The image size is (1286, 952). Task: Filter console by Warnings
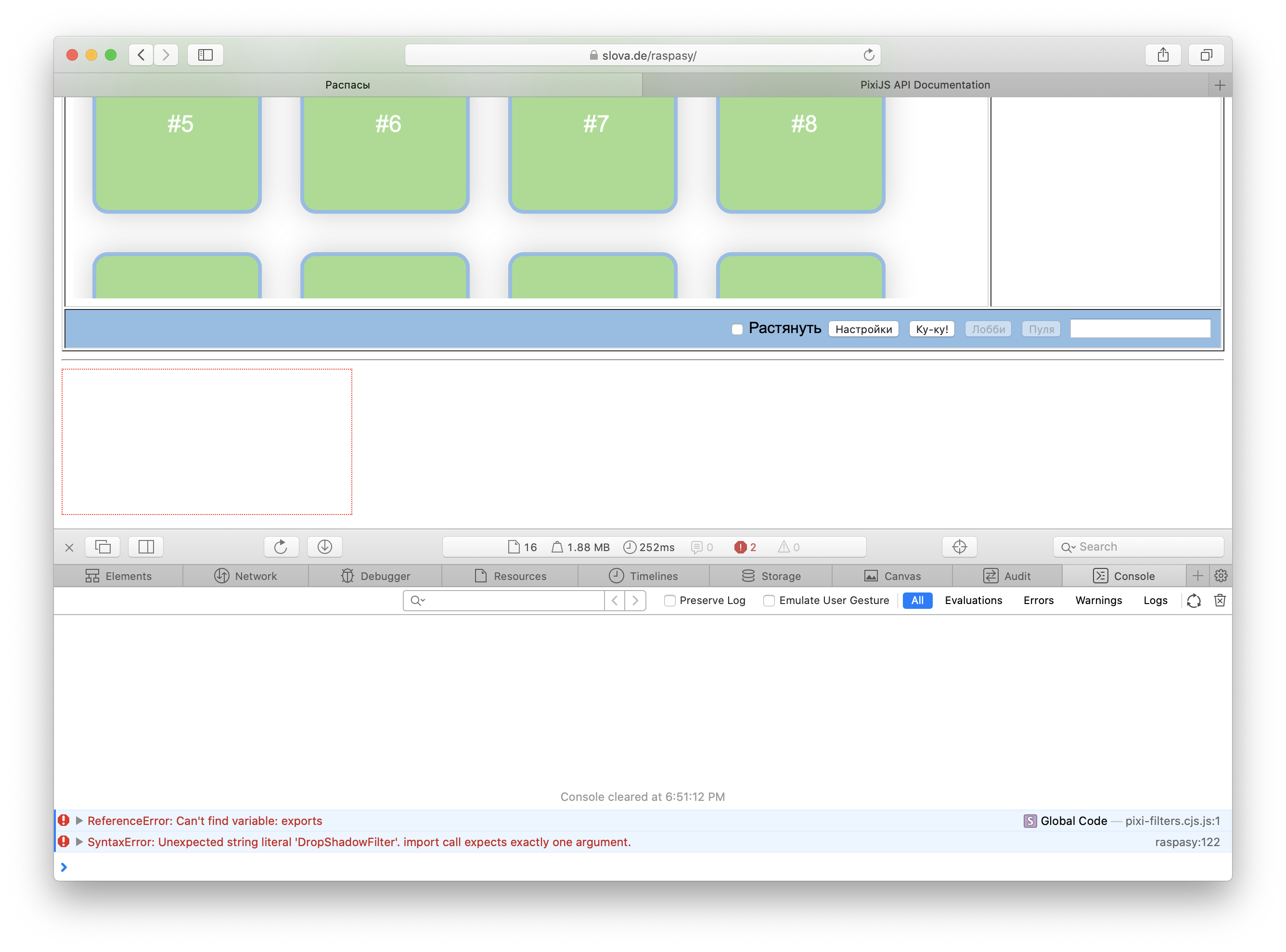click(x=1098, y=600)
